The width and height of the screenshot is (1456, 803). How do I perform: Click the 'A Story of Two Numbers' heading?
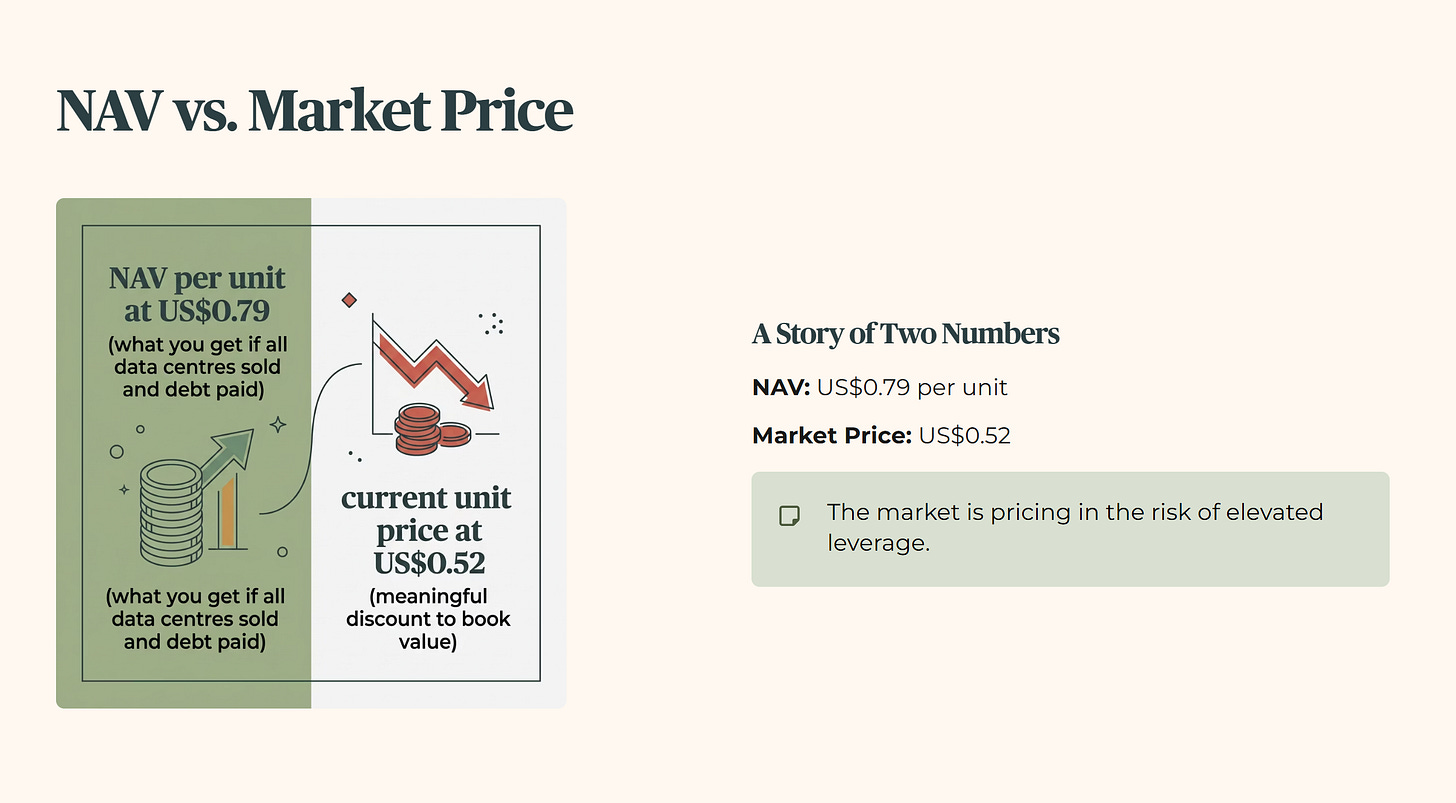(905, 334)
